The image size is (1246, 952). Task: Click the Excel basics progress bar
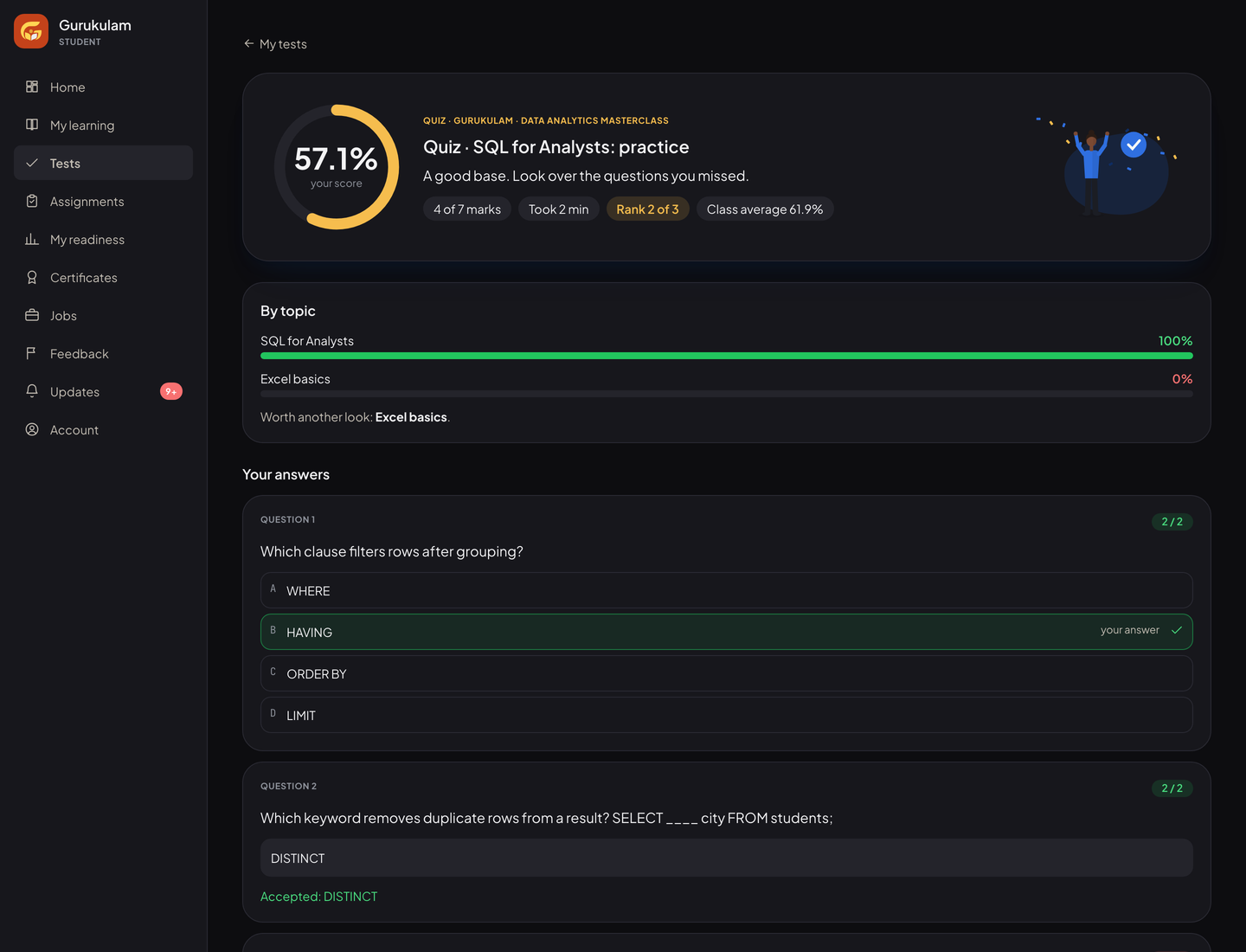point(727,394)
